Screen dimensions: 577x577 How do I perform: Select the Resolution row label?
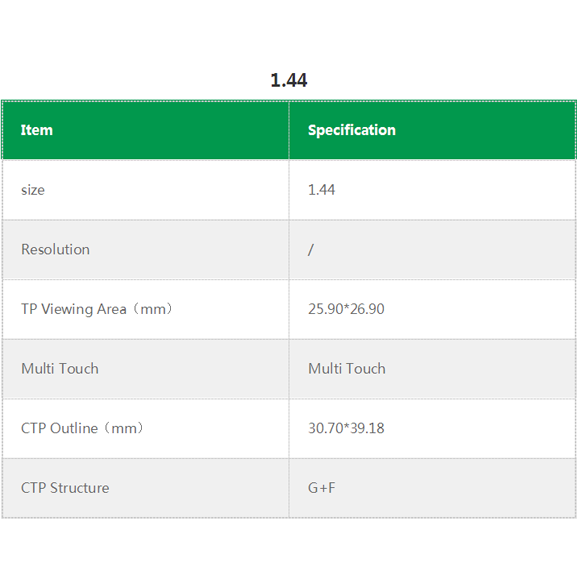[x=55, y=249]
